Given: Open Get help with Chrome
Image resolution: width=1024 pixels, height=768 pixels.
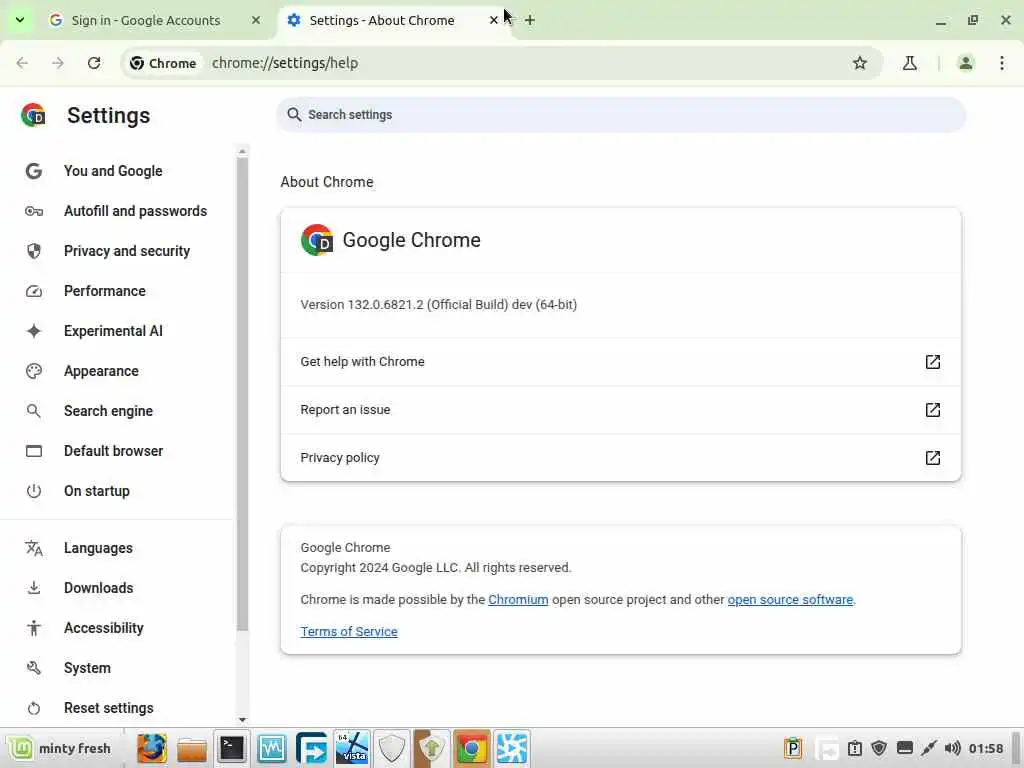Looking at the screenshot, I should [x=620, y=362].
